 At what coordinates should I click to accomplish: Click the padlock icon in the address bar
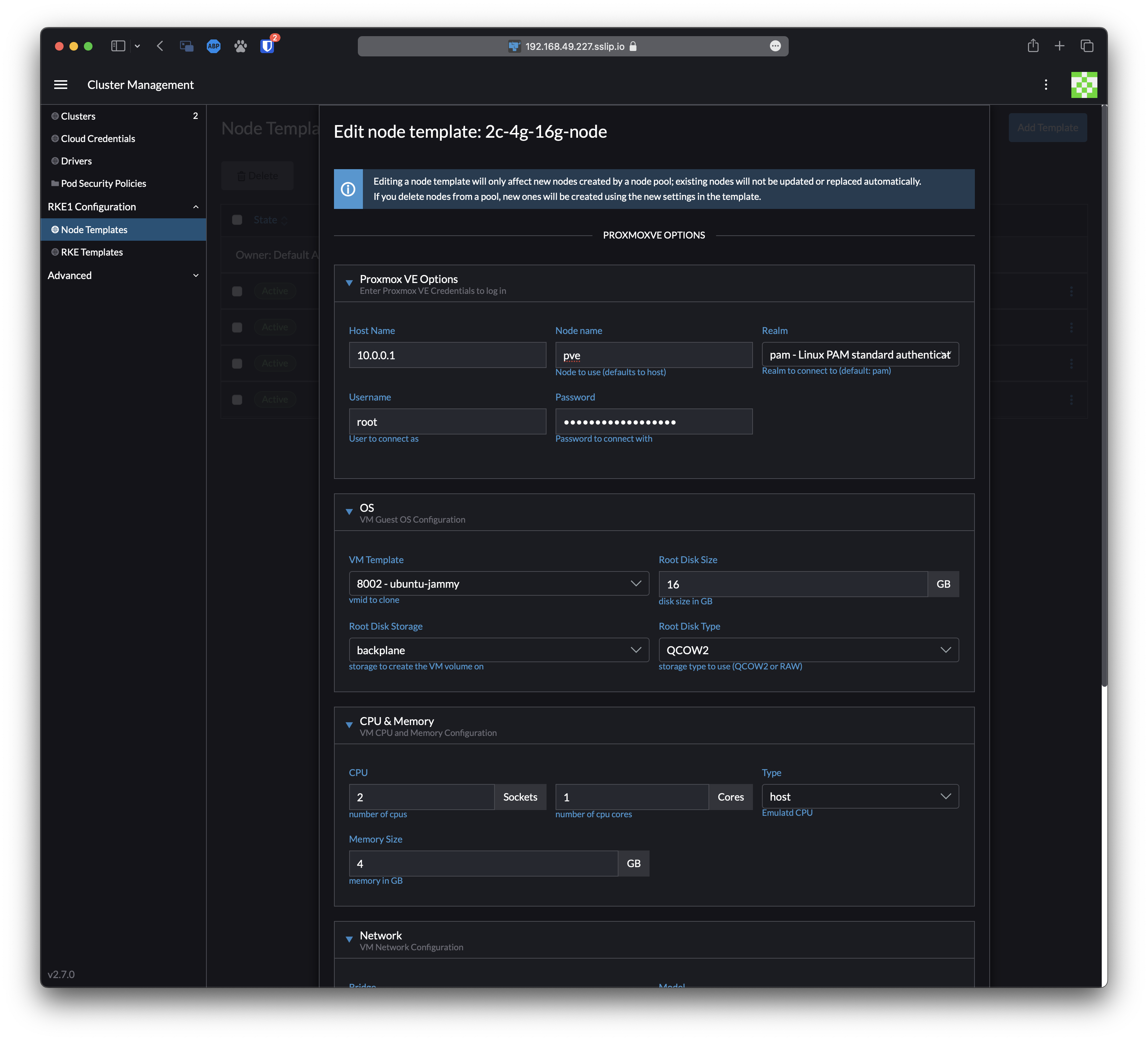coord(633,47)
